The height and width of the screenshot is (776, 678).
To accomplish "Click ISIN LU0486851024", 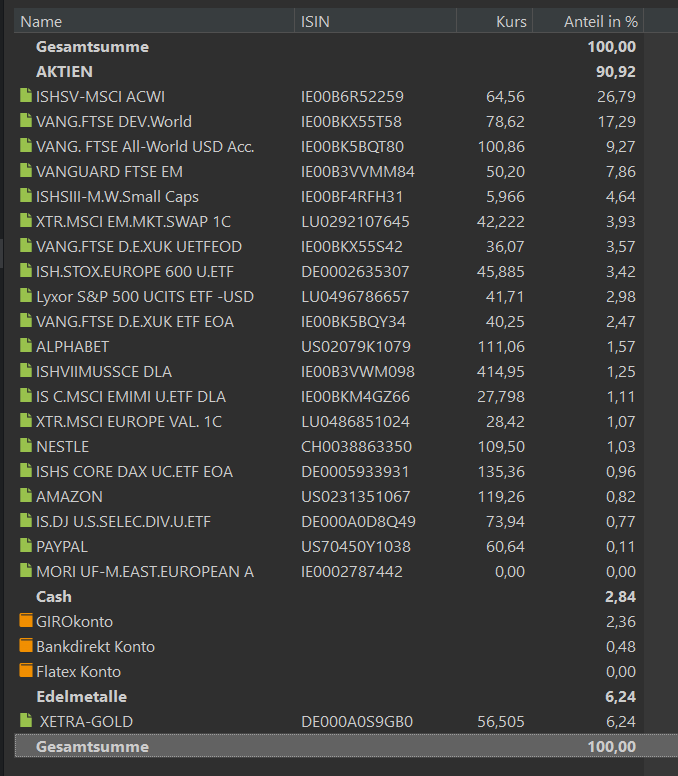I will [355, 422].
